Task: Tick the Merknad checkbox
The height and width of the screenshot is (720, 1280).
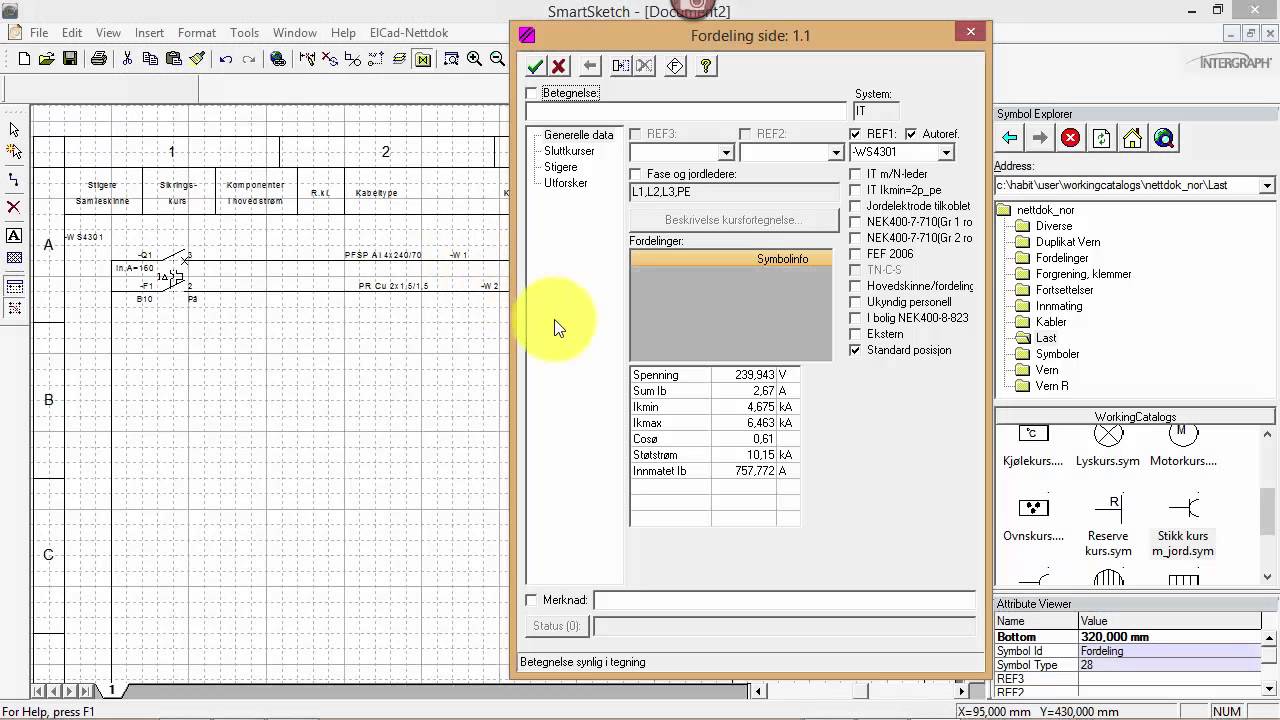Action: (x=532, y=600)
